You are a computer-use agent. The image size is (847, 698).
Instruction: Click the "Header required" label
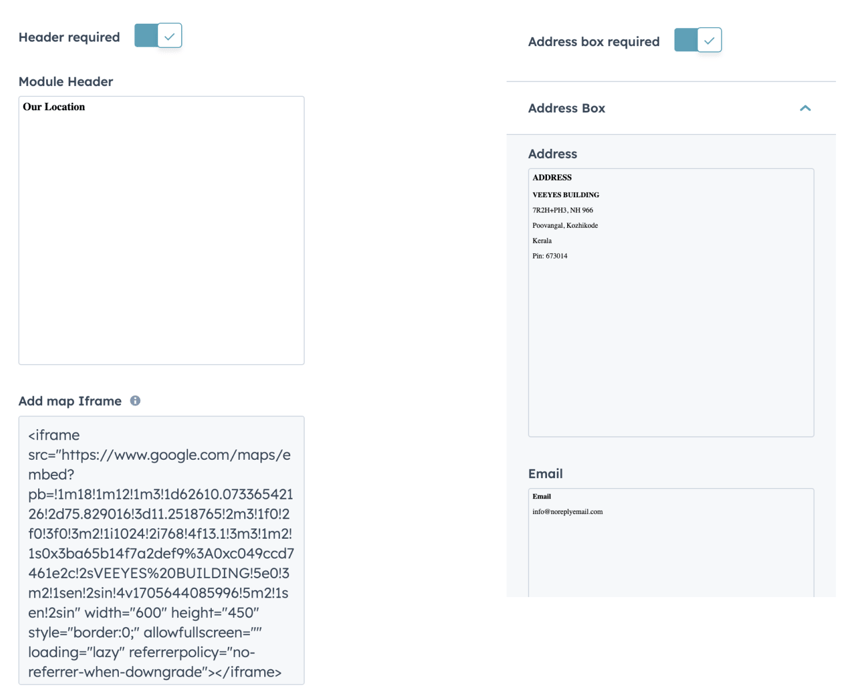click(69, 37)
